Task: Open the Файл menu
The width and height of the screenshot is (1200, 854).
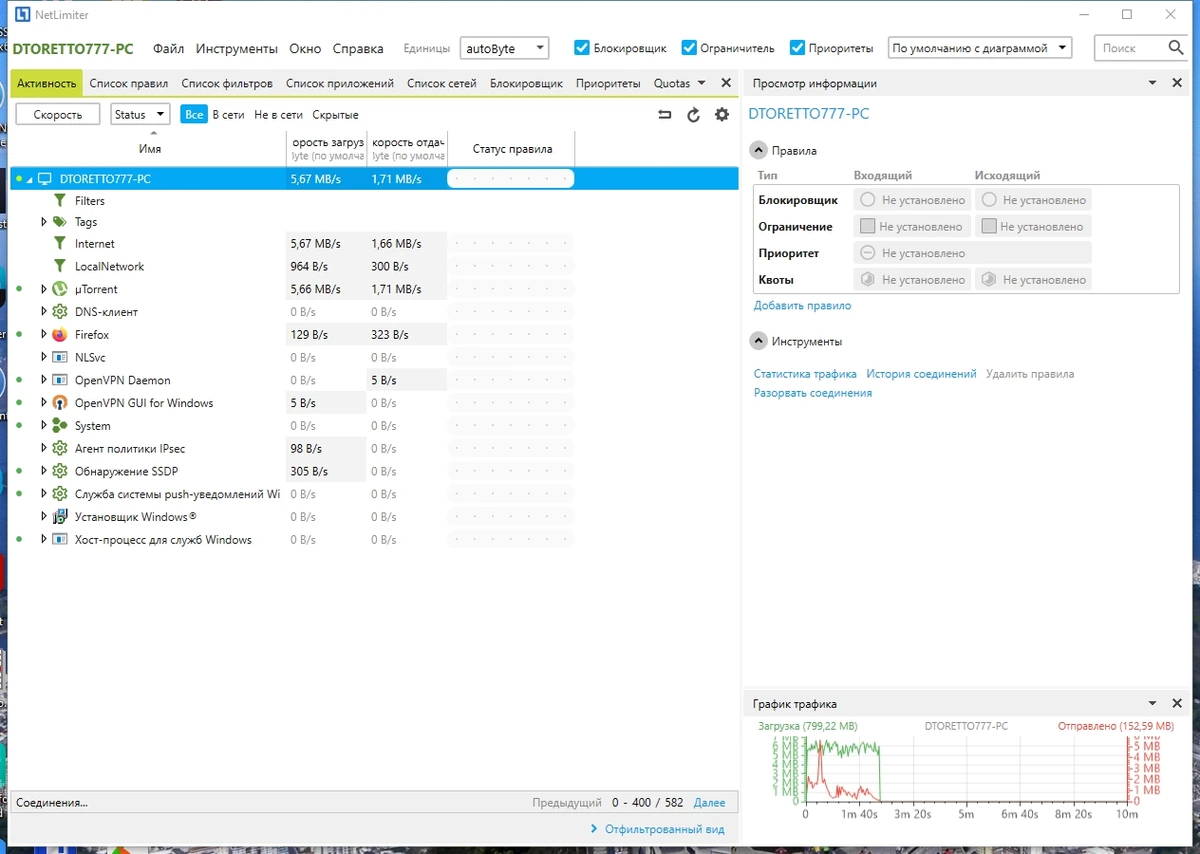Action: pyautogui.click(x=168, y=48)
